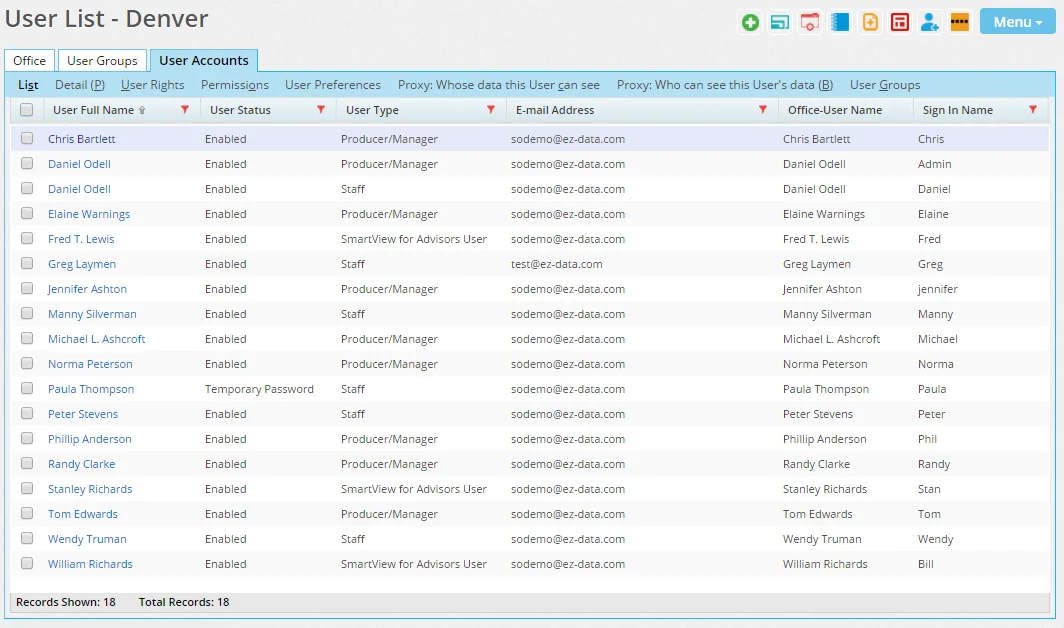
Task: Sort by the E-mail Address column header
Action: pyautogui.click(x=555, y=110)
